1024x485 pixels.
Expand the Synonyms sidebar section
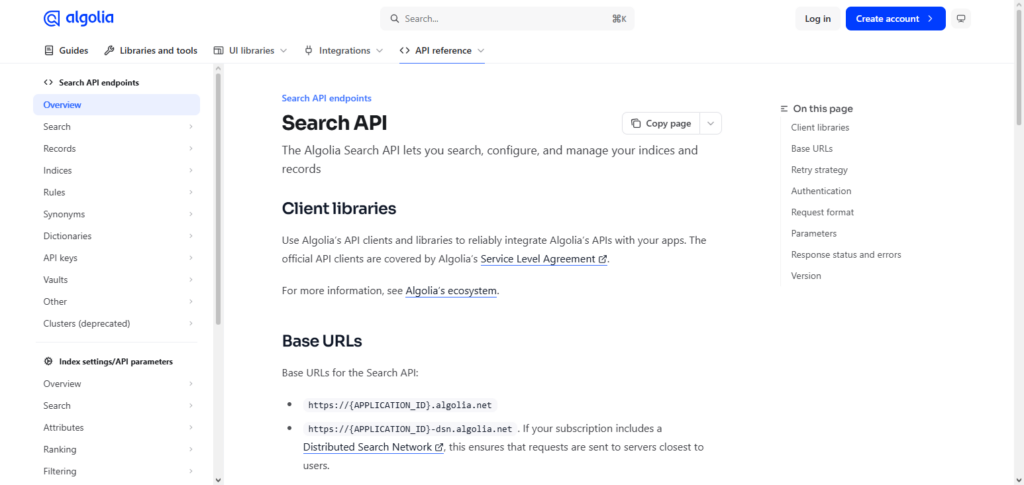click(x=191, y=214)
